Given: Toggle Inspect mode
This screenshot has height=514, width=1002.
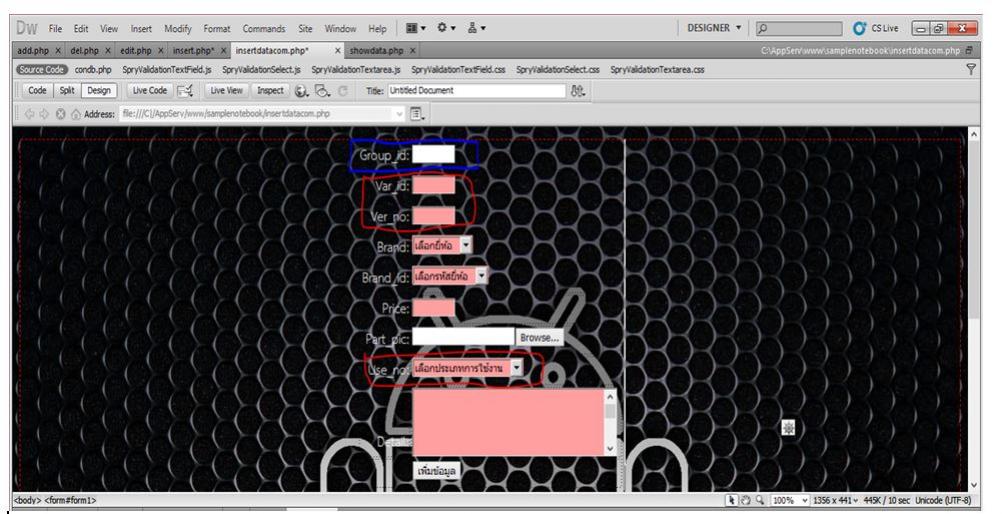Looking at the screenshot, I should coord(270,91).
